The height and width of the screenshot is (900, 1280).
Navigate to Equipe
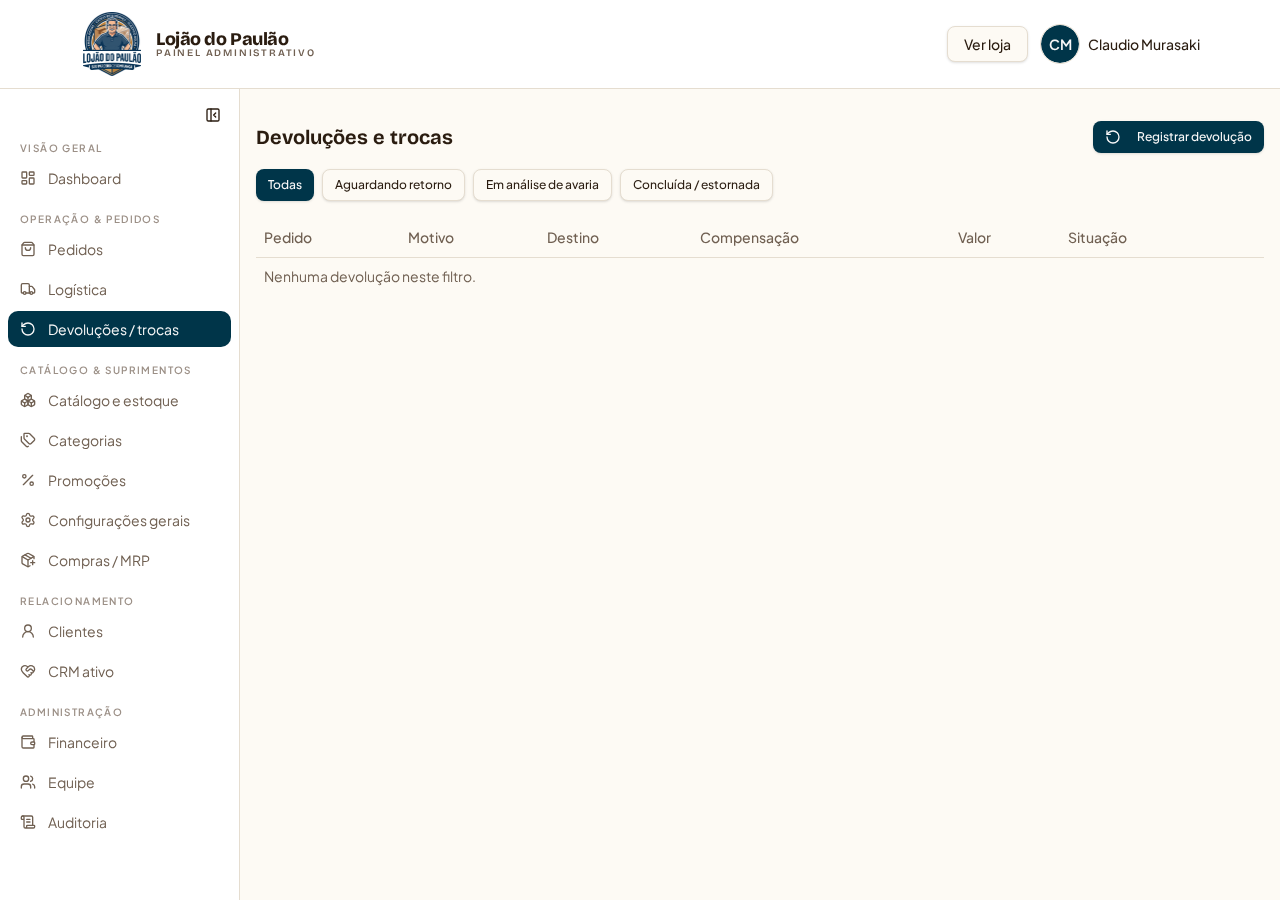119,782
